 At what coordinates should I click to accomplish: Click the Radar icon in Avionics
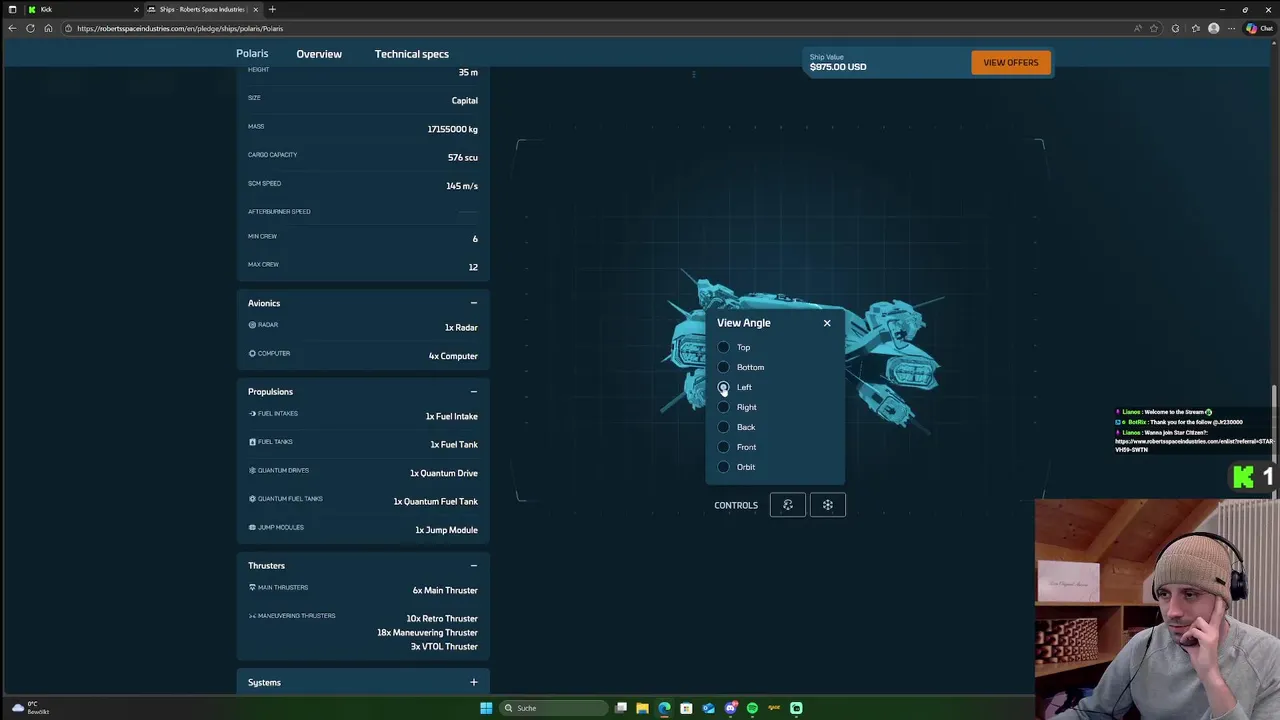coord(252,325)
